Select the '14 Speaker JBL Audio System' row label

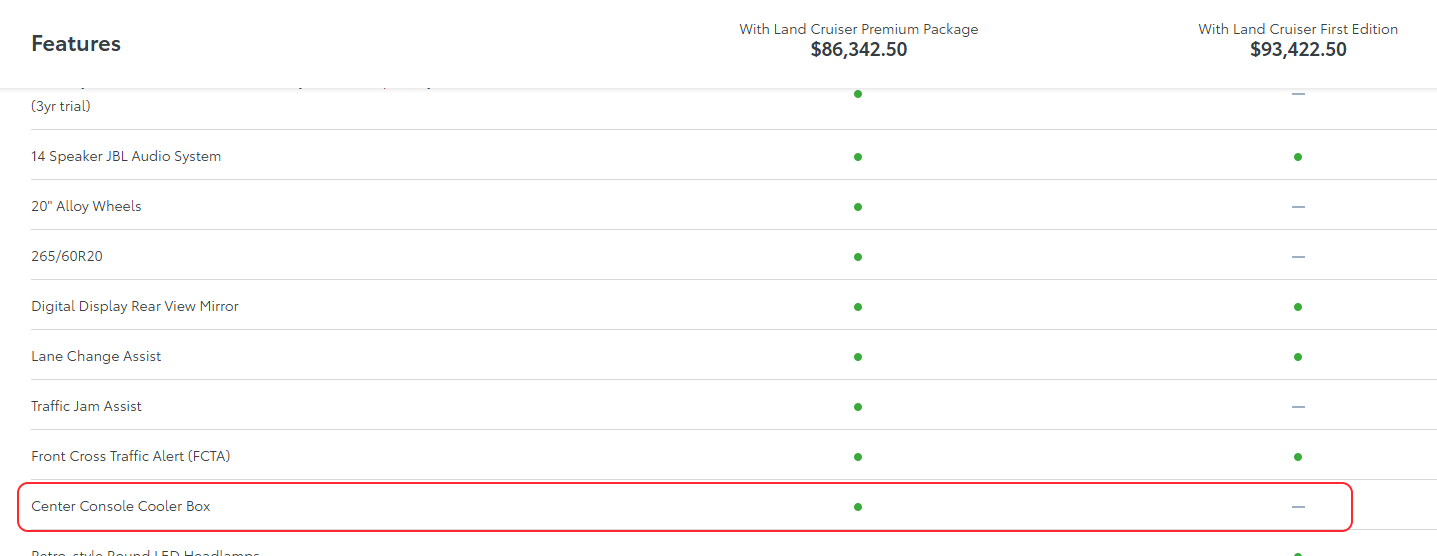(x=126, y=156)
